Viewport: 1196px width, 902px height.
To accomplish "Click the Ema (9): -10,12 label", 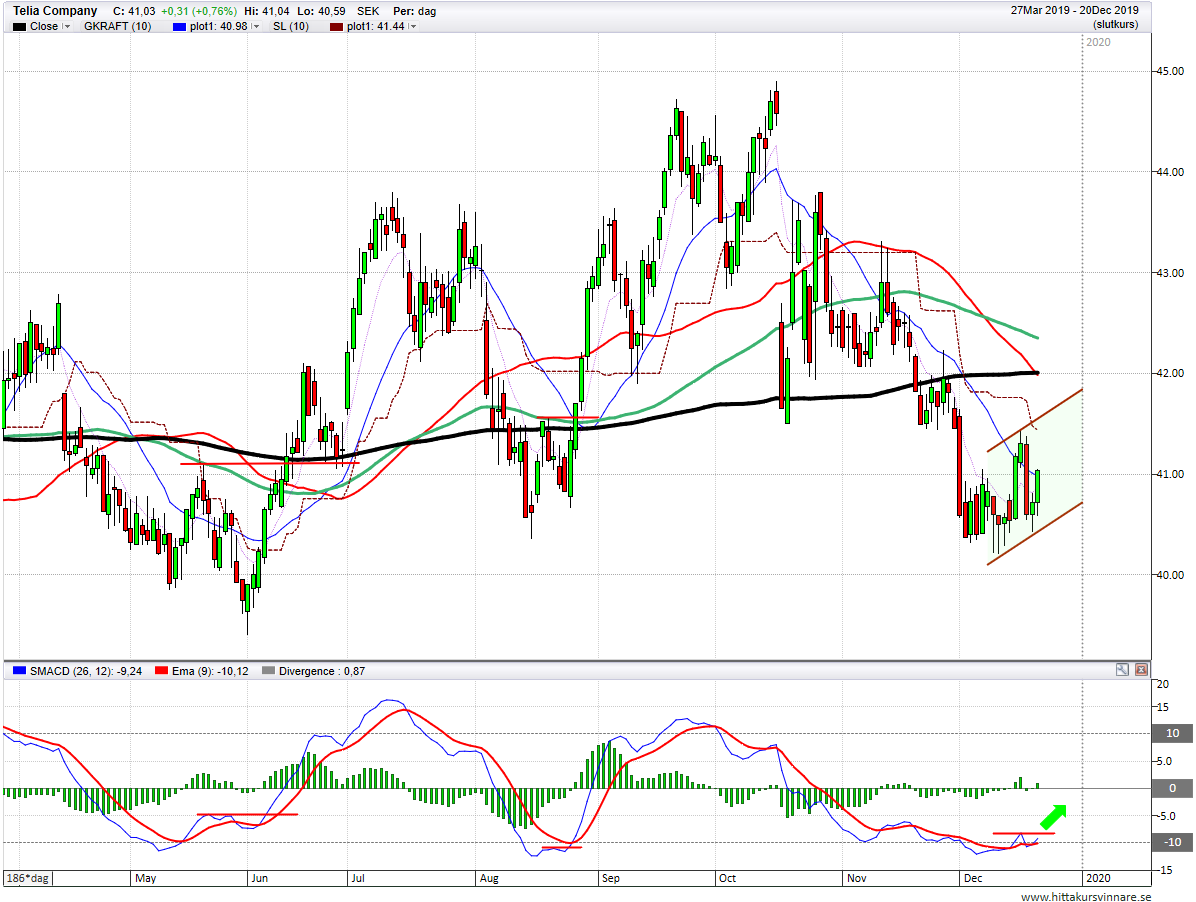I will 211,671.
